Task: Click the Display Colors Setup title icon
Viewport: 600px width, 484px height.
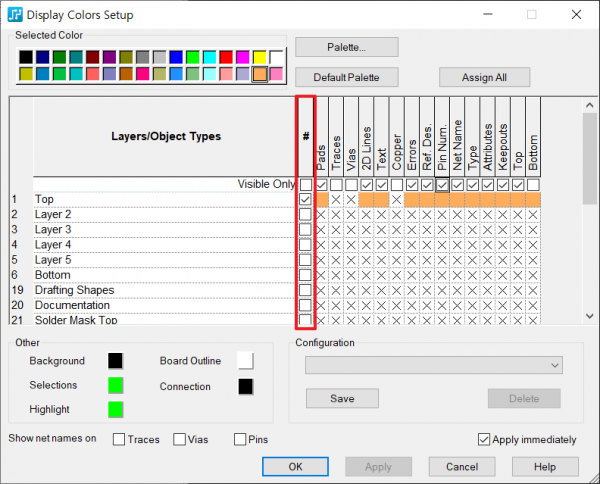Action: pyautogui.click(x=15, y=15)
